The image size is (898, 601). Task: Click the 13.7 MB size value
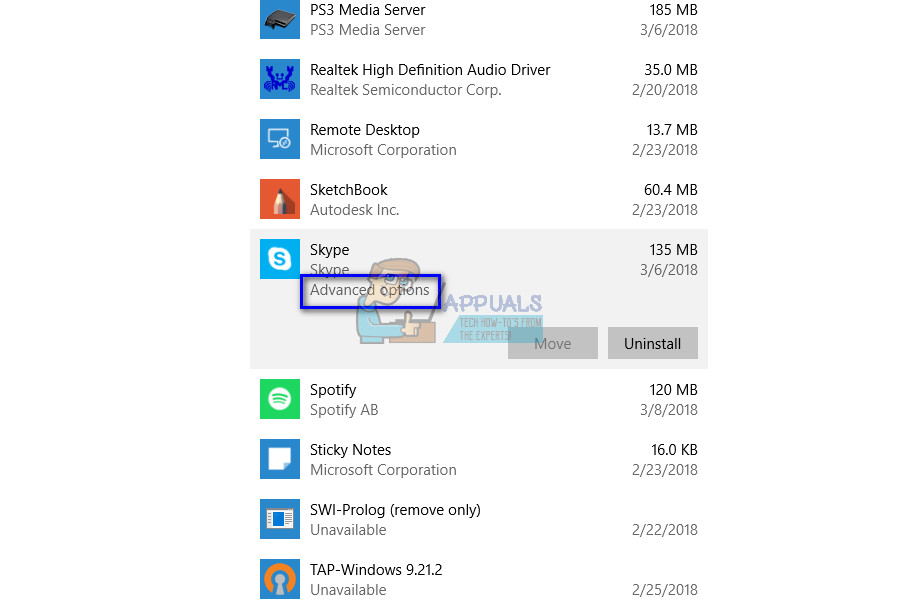tap(672, 130)
